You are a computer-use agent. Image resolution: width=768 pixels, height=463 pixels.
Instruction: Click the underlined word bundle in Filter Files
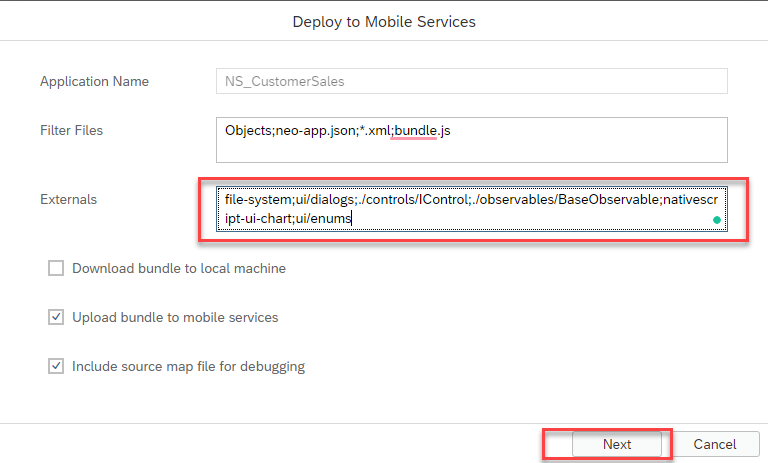(x=415, y=131)
